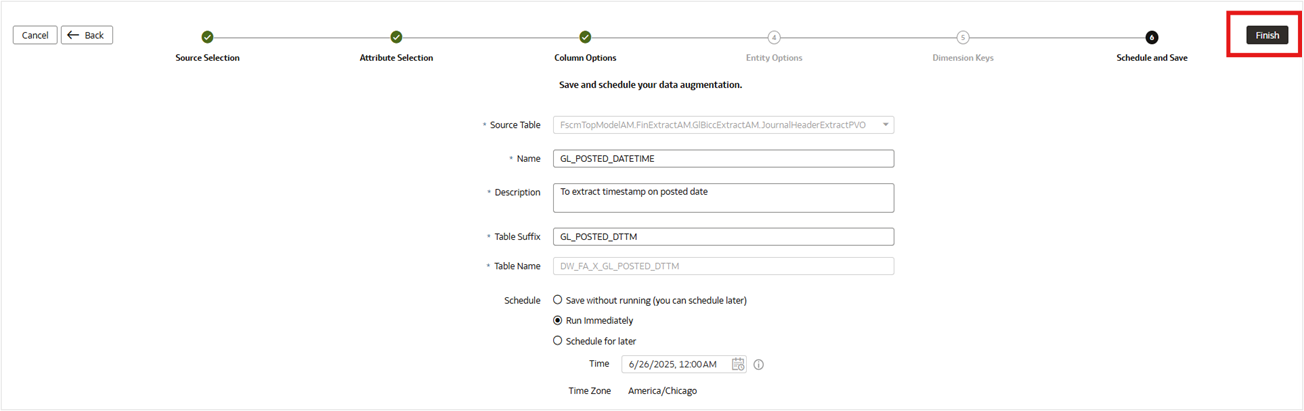Screen dimensions: 1304x411
Task: Click the Cancel button
Action: (x=35, y=35)
